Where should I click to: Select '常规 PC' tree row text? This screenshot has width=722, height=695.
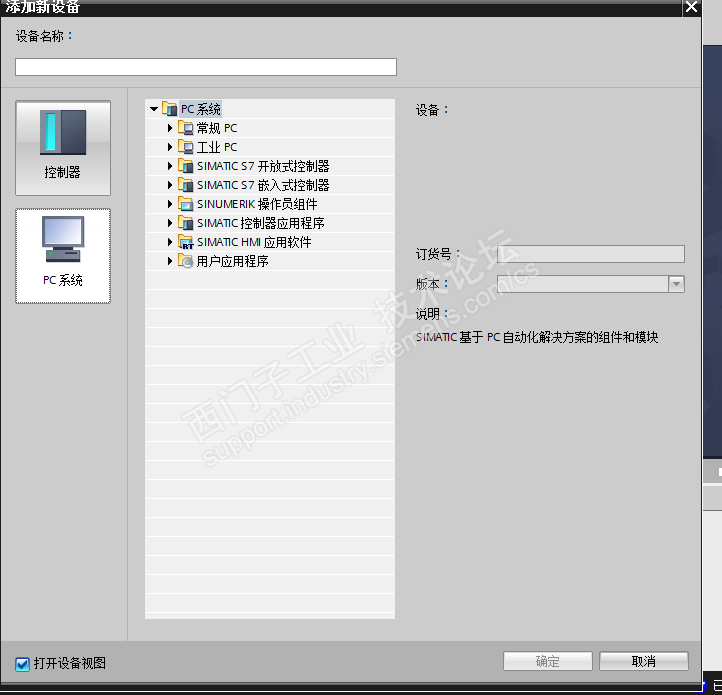tap(217, 128)
